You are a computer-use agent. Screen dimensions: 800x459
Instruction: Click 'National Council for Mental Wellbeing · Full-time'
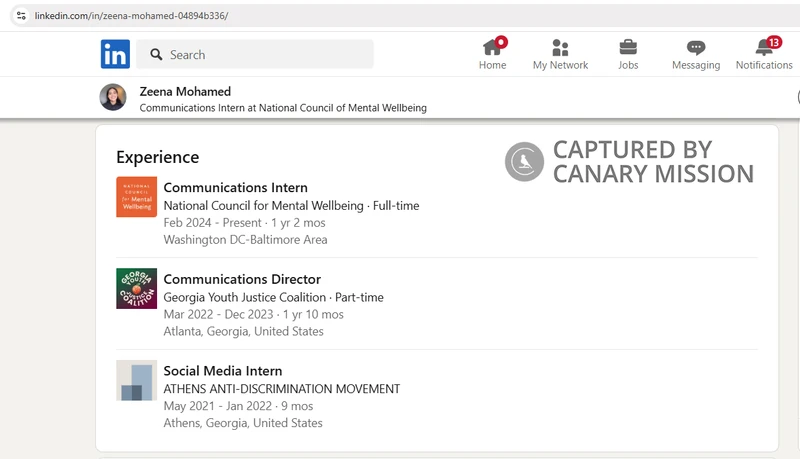click(291, 206)
